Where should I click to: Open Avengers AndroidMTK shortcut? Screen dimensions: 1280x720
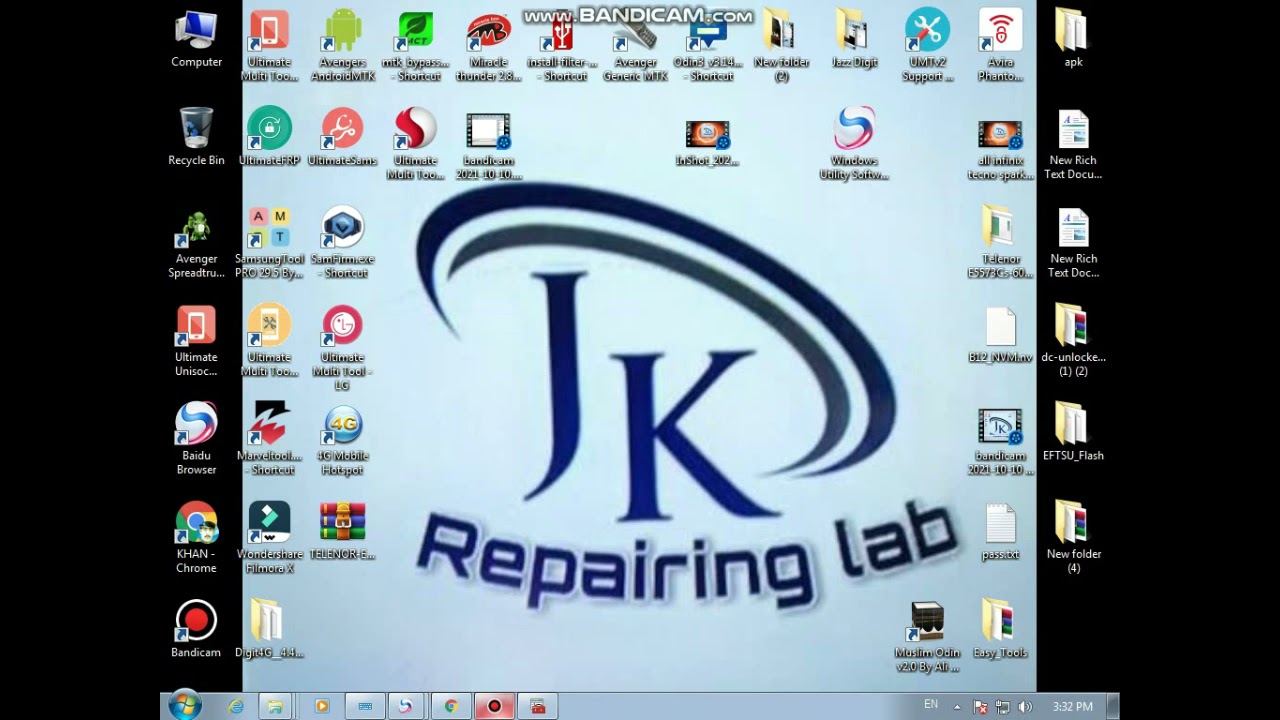tap(342, 45)
